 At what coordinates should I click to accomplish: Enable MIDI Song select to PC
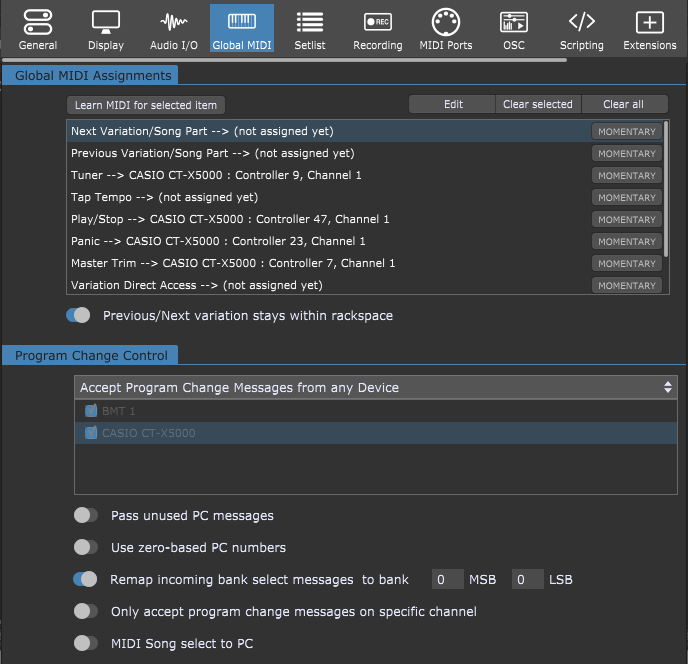pos(86,643)
